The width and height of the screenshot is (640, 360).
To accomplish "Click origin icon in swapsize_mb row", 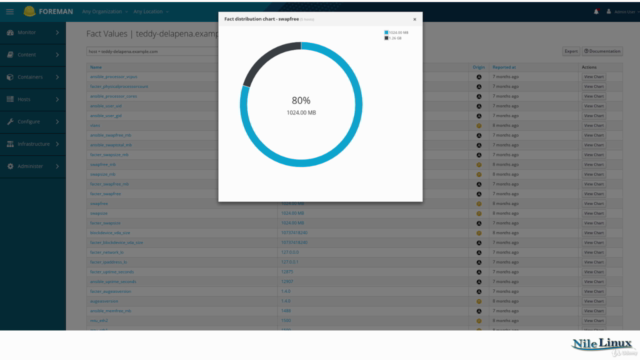I will tap(479, 174).
